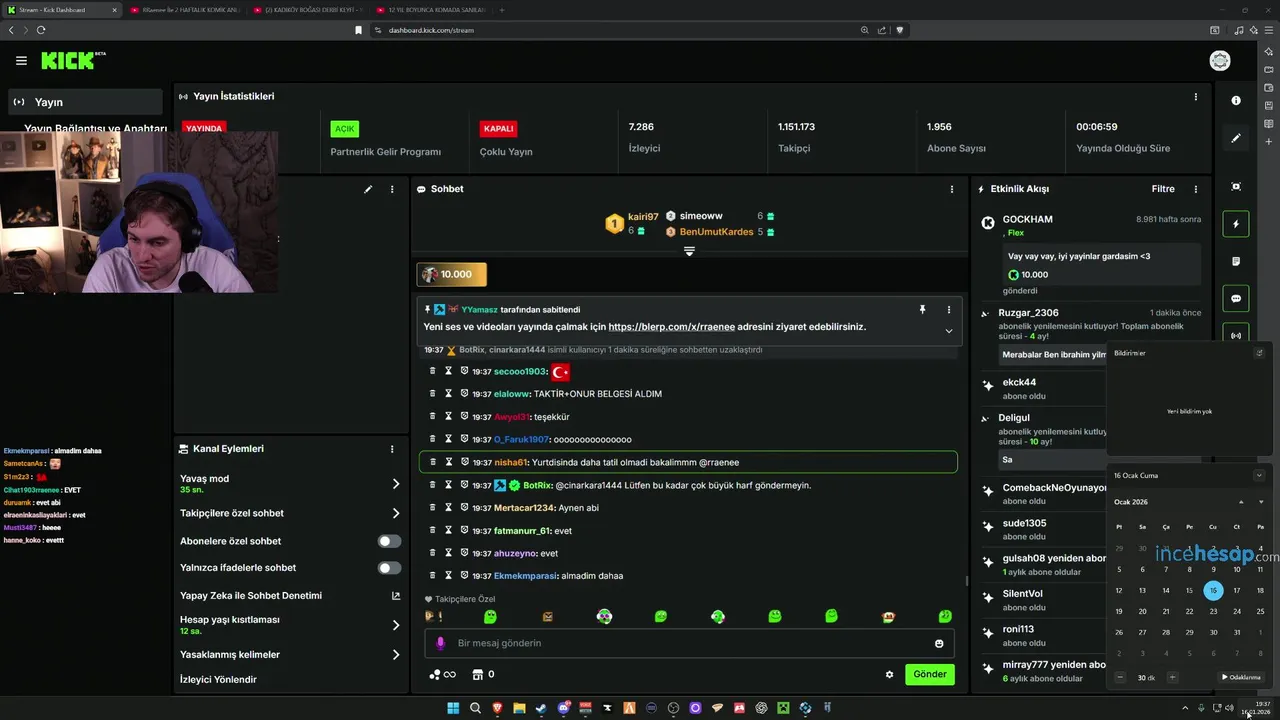The width and height of the screenshot is (1280, 720).
Task: Open the emoji picker in message box
Action: 939,643
